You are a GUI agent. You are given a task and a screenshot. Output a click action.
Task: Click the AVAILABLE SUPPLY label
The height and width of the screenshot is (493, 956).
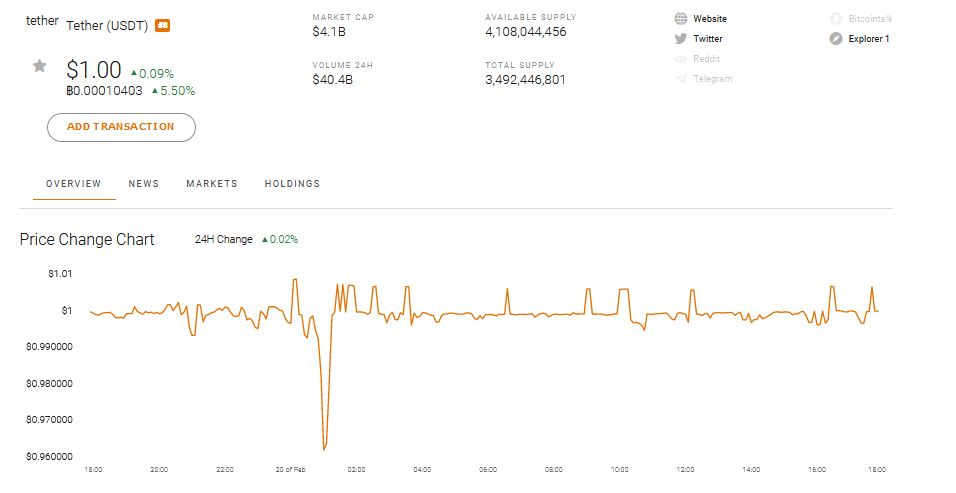click(x=530, y=17)
